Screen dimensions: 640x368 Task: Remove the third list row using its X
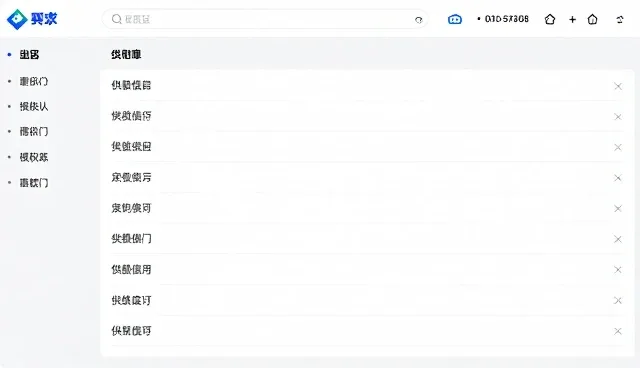pyautogui.click(x=618, y=147)
